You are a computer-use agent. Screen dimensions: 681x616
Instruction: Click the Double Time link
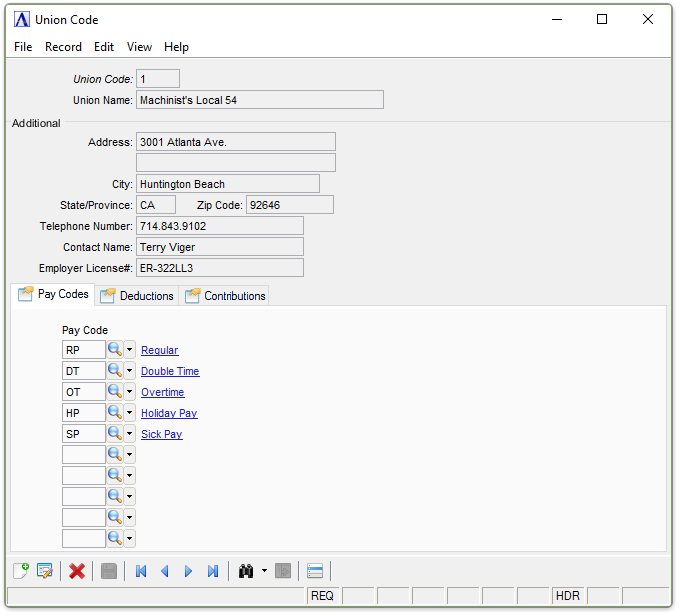coord(170,371)
